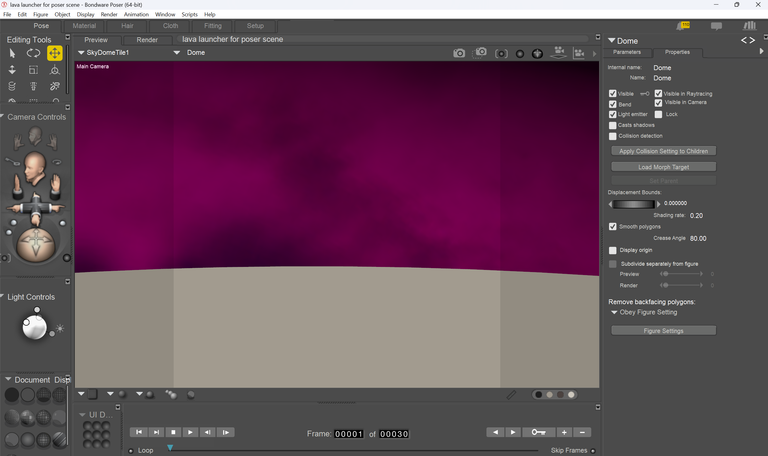Click the large head select camera control
The image size is (768, 456).
point(34,168)
